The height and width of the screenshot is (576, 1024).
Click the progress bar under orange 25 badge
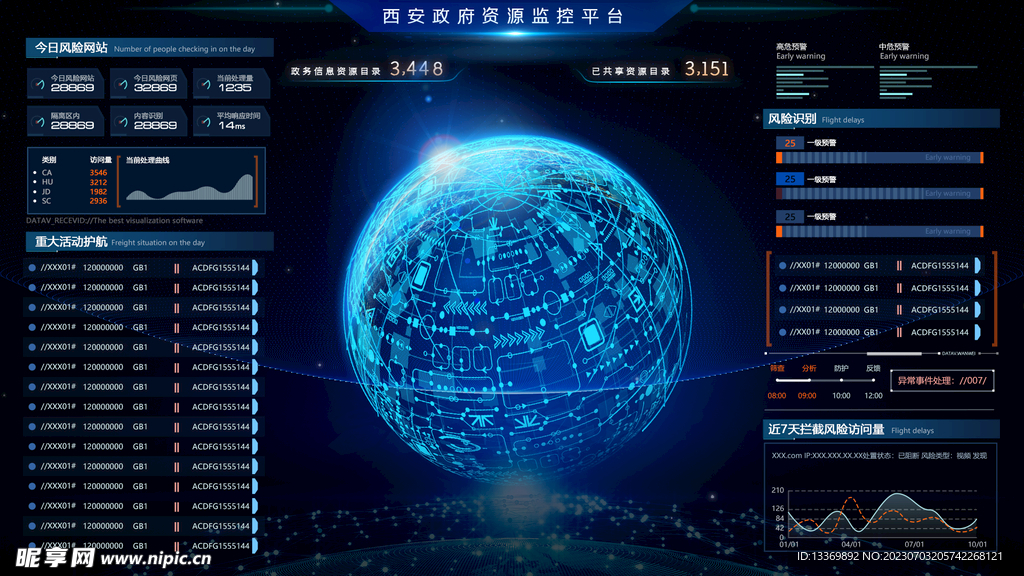[x=880, y=157]
